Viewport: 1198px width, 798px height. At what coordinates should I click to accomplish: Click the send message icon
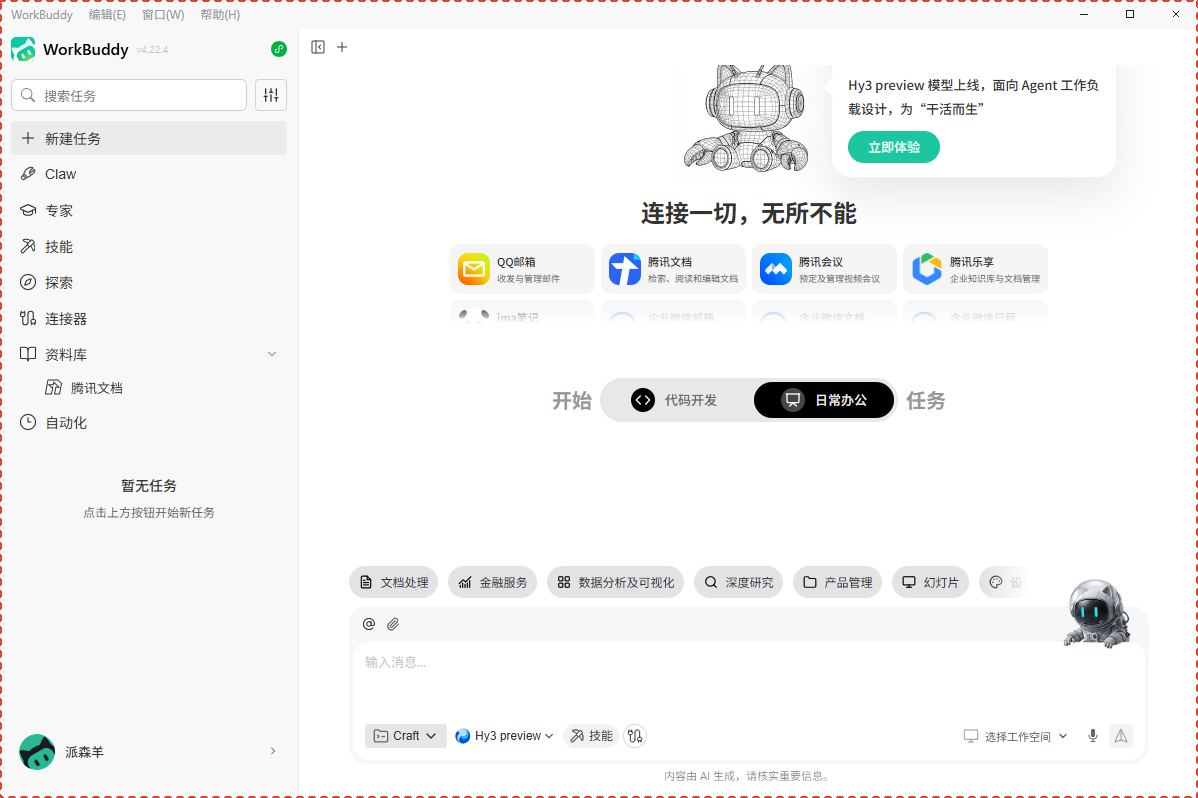click(1121, 735)
